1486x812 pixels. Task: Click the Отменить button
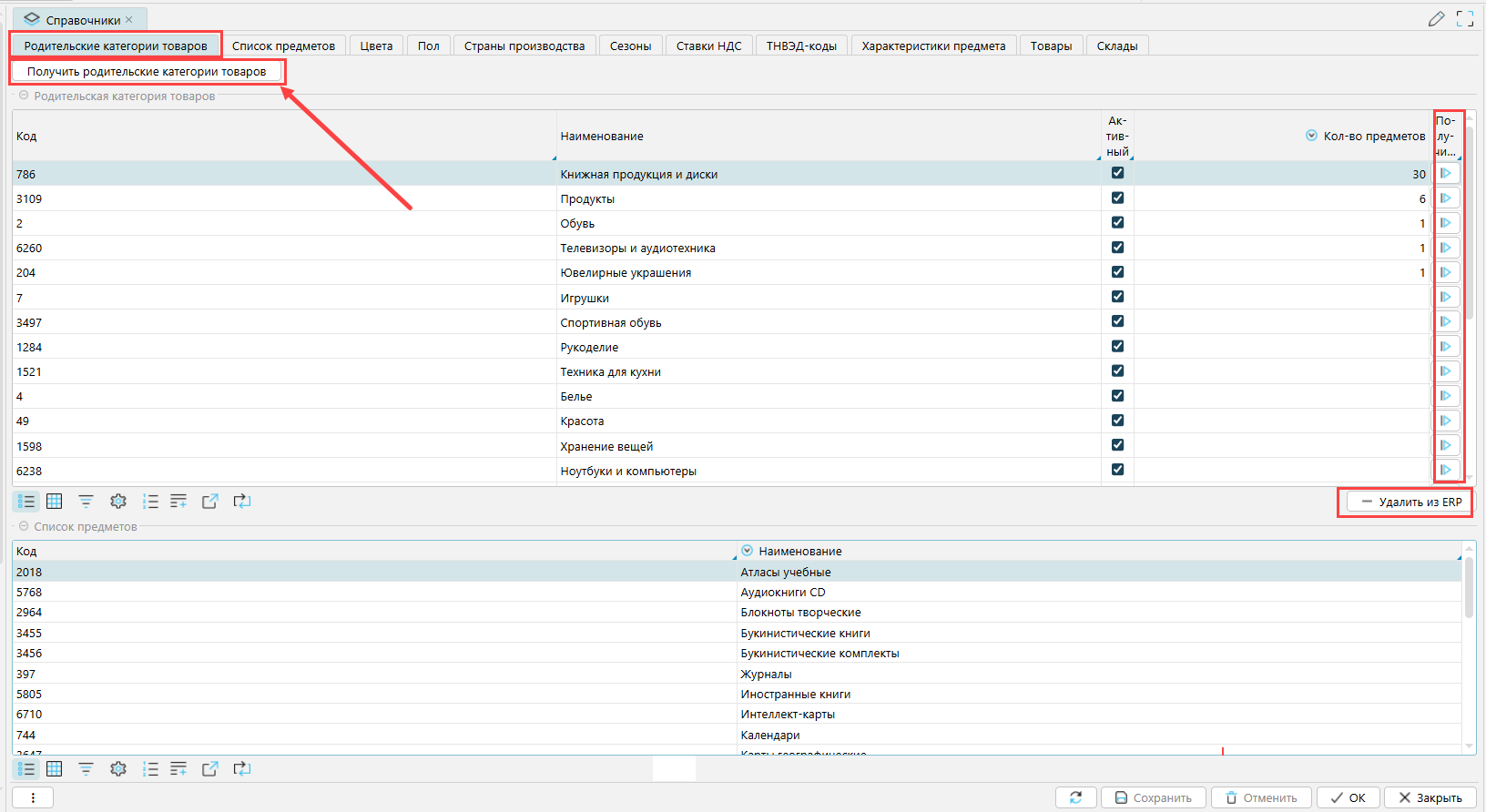(x=1261, y=797)
